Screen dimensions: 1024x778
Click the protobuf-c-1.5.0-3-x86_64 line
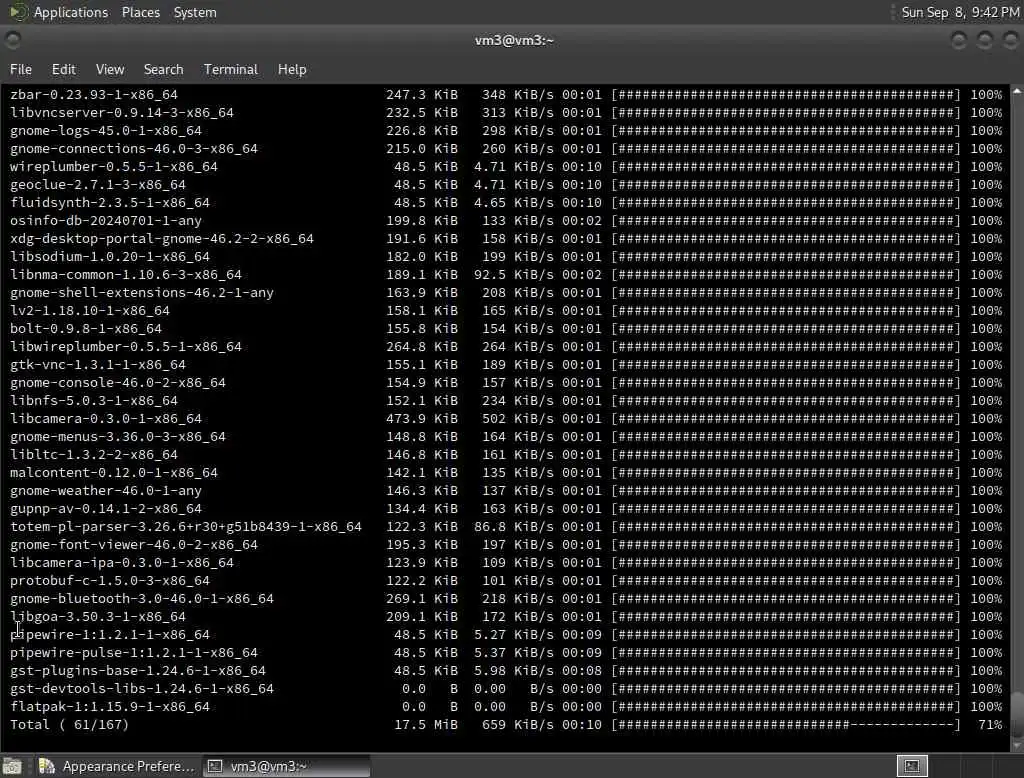coord(506,581)
